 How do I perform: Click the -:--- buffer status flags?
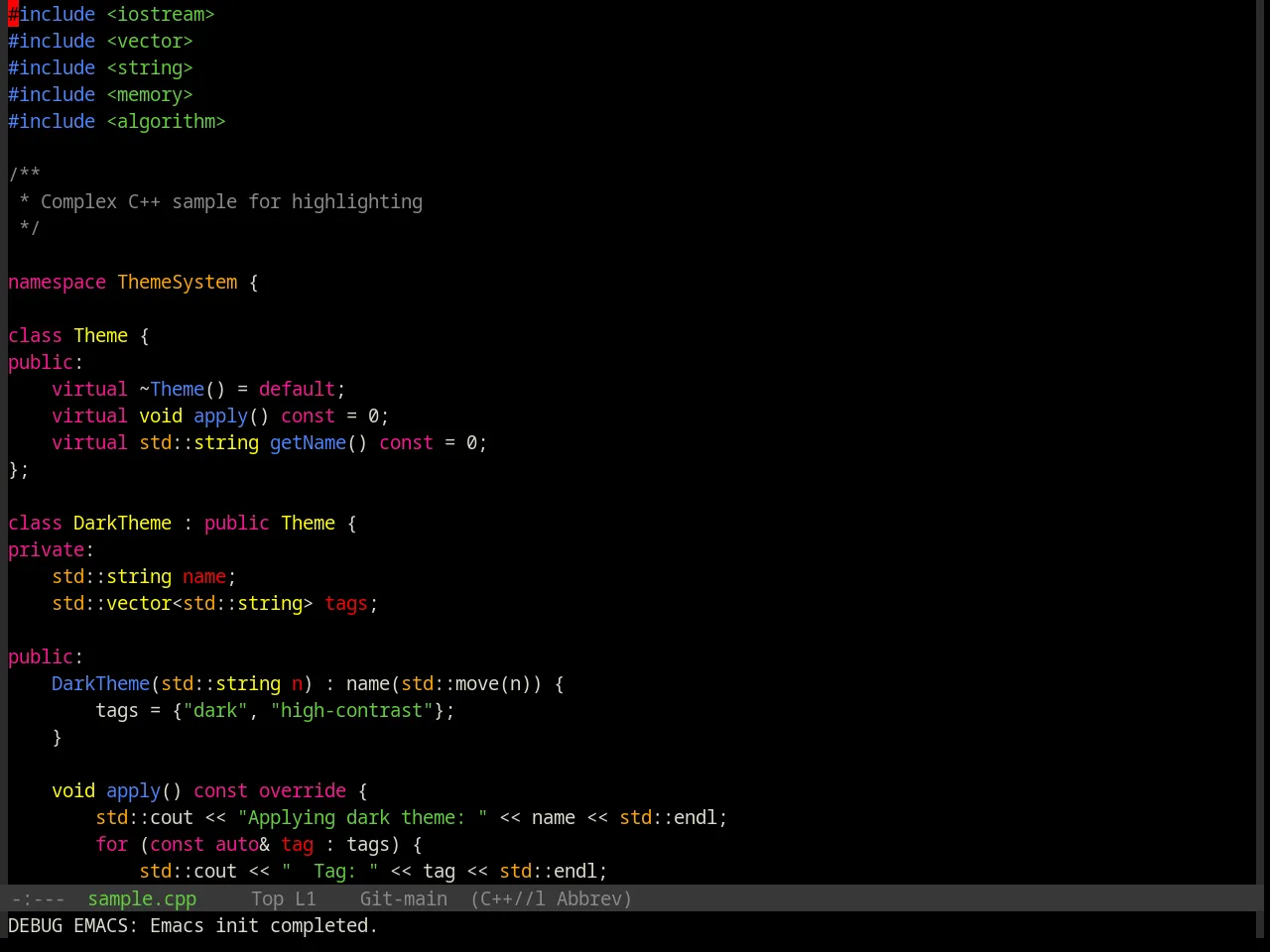[38, 898]
